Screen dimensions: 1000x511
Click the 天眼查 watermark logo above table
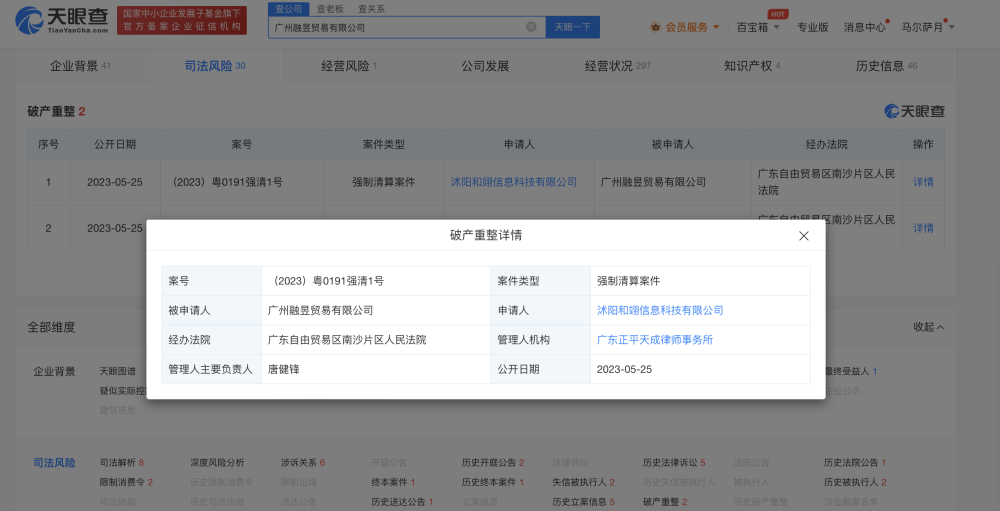tap(914, 111)
